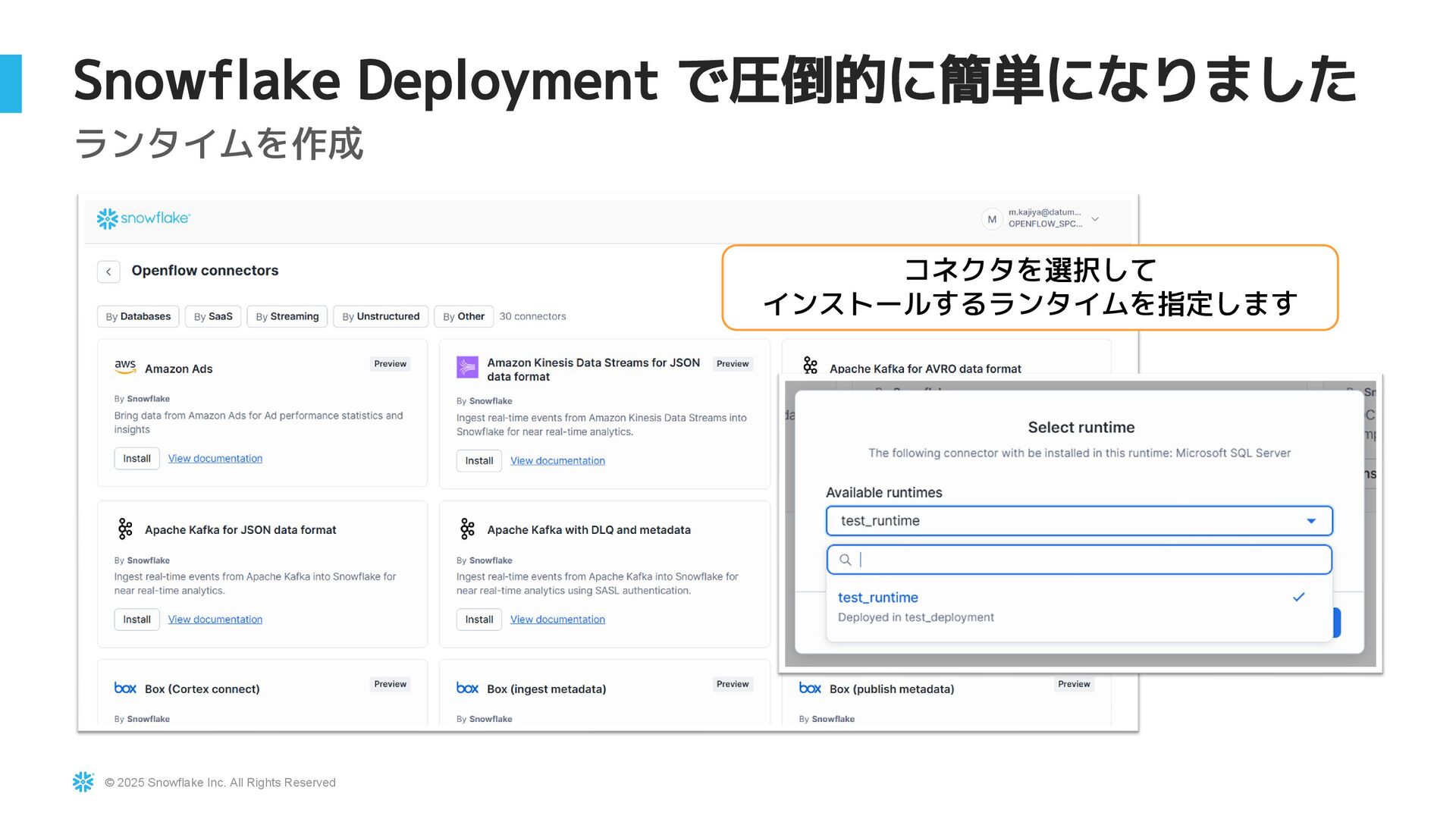Open View documentation for Kafka JSON connector

coord(215,620)
